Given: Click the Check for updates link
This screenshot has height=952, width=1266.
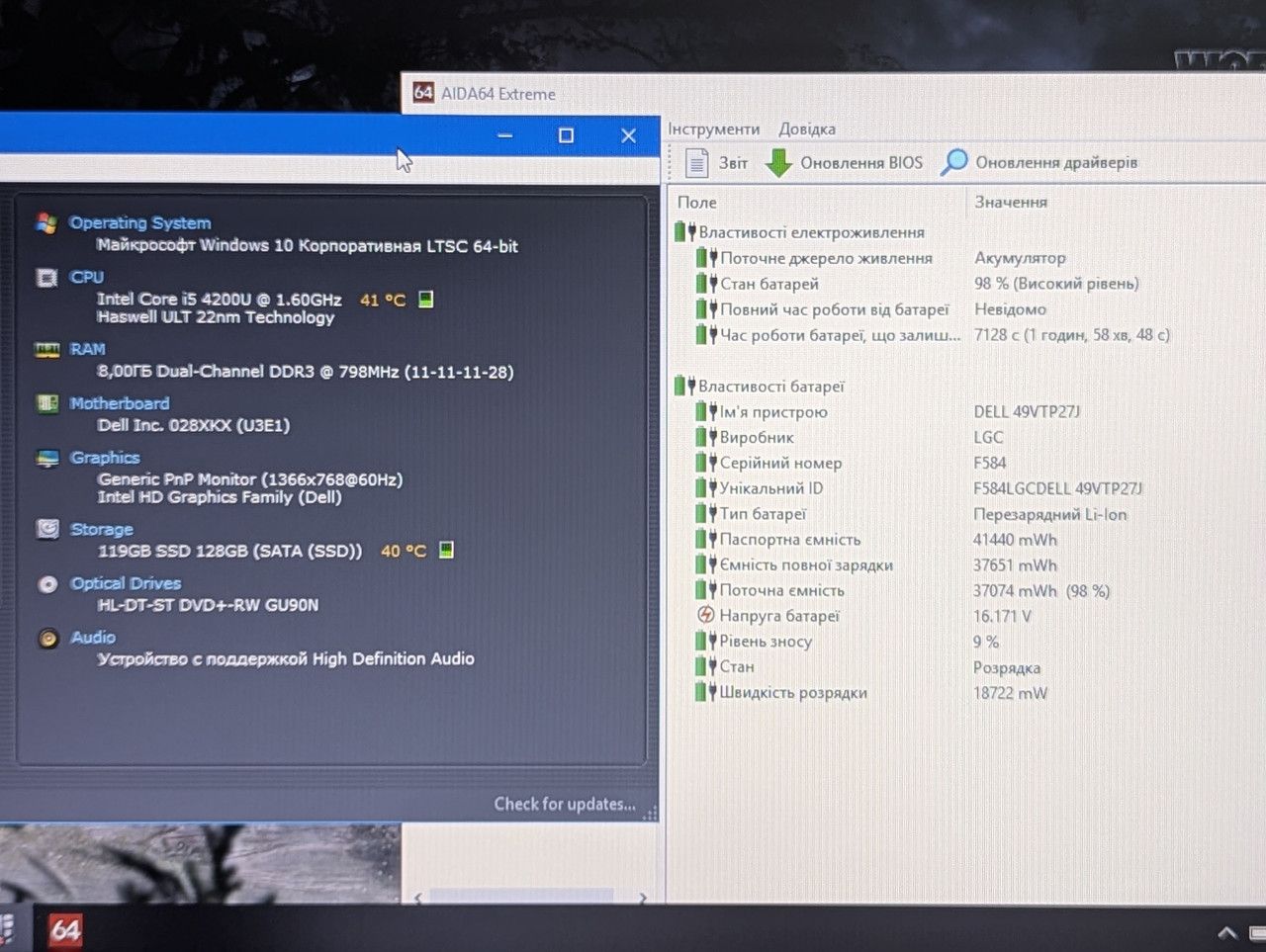Looking at the screenshot, I should coord(565,804).
